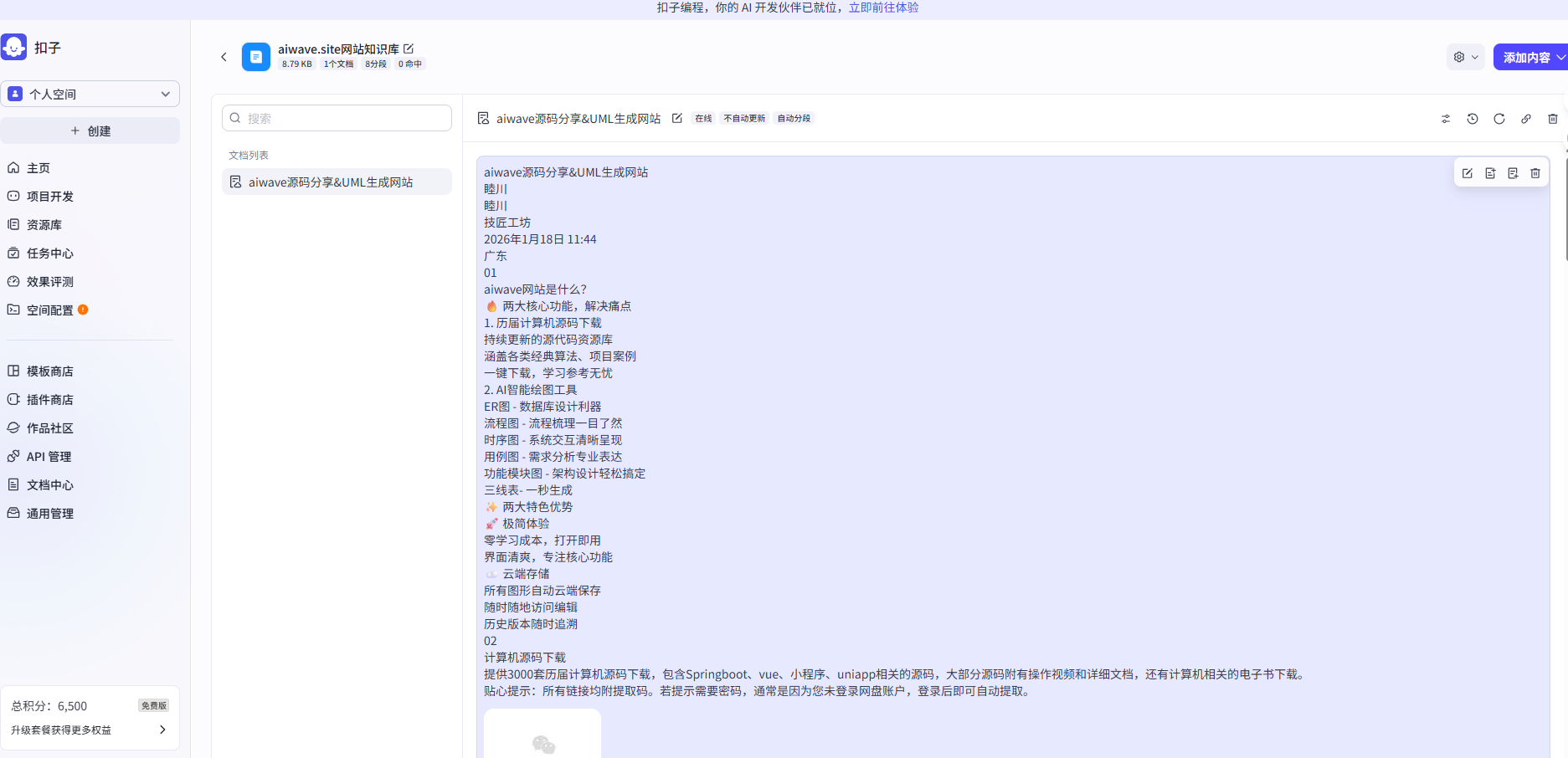Expand the 添加内容 dropdown arrow
The image size is (1568, 758).
tap(1560, 58)
